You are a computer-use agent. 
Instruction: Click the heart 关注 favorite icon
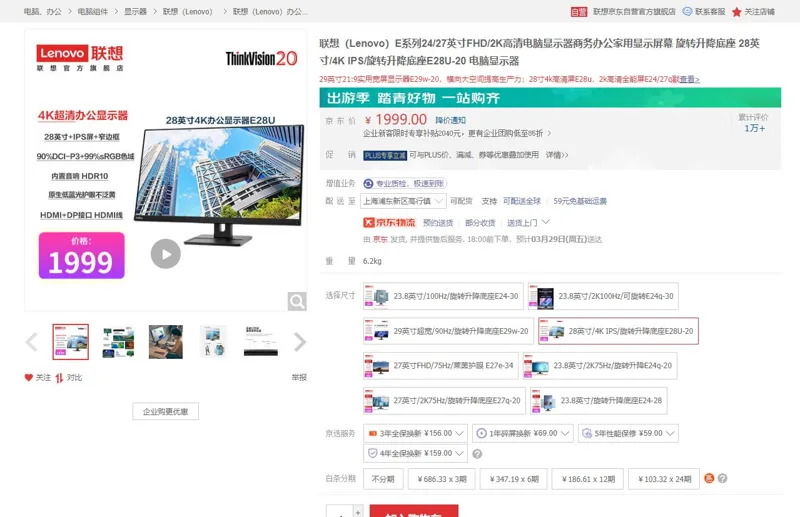tap(29, 377)
